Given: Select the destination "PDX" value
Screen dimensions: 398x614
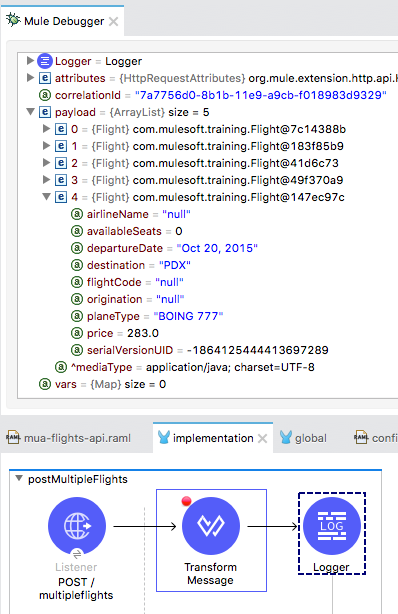Looking at the screenshot, I should (x=175, y=265).
